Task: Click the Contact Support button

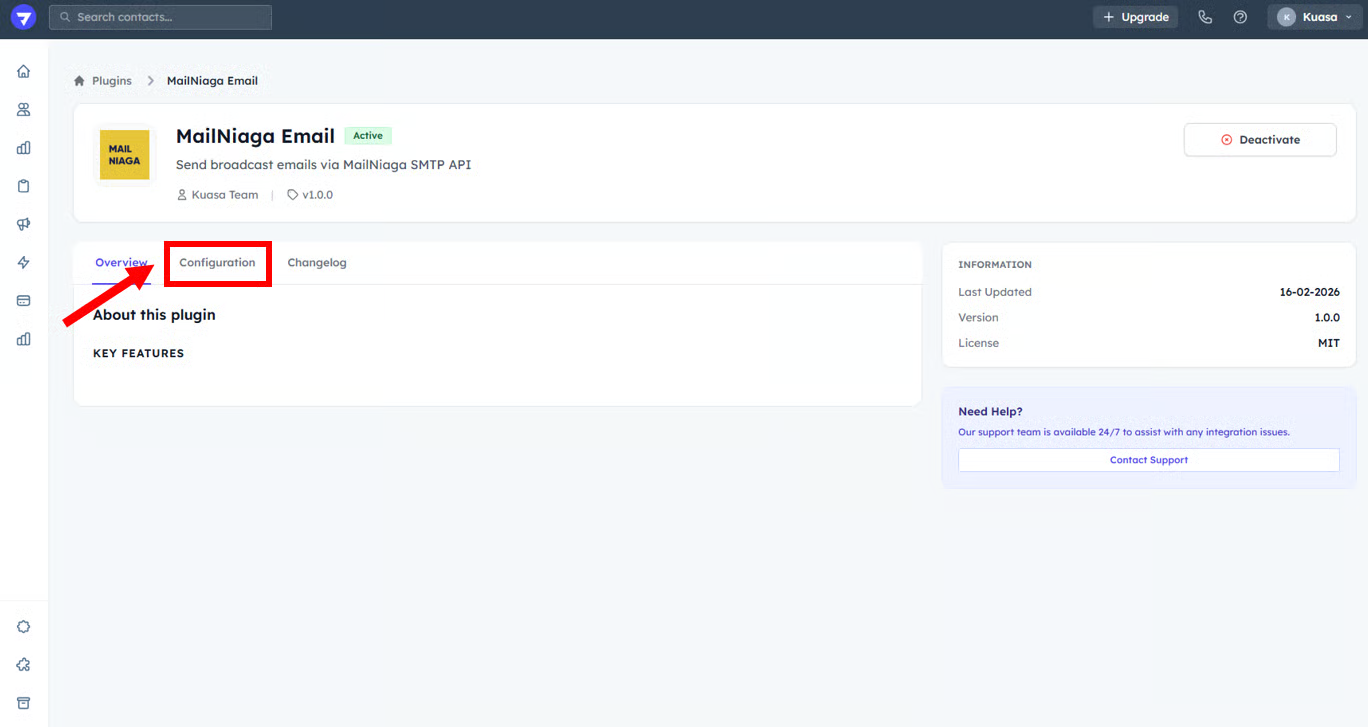Action: 1148,460
